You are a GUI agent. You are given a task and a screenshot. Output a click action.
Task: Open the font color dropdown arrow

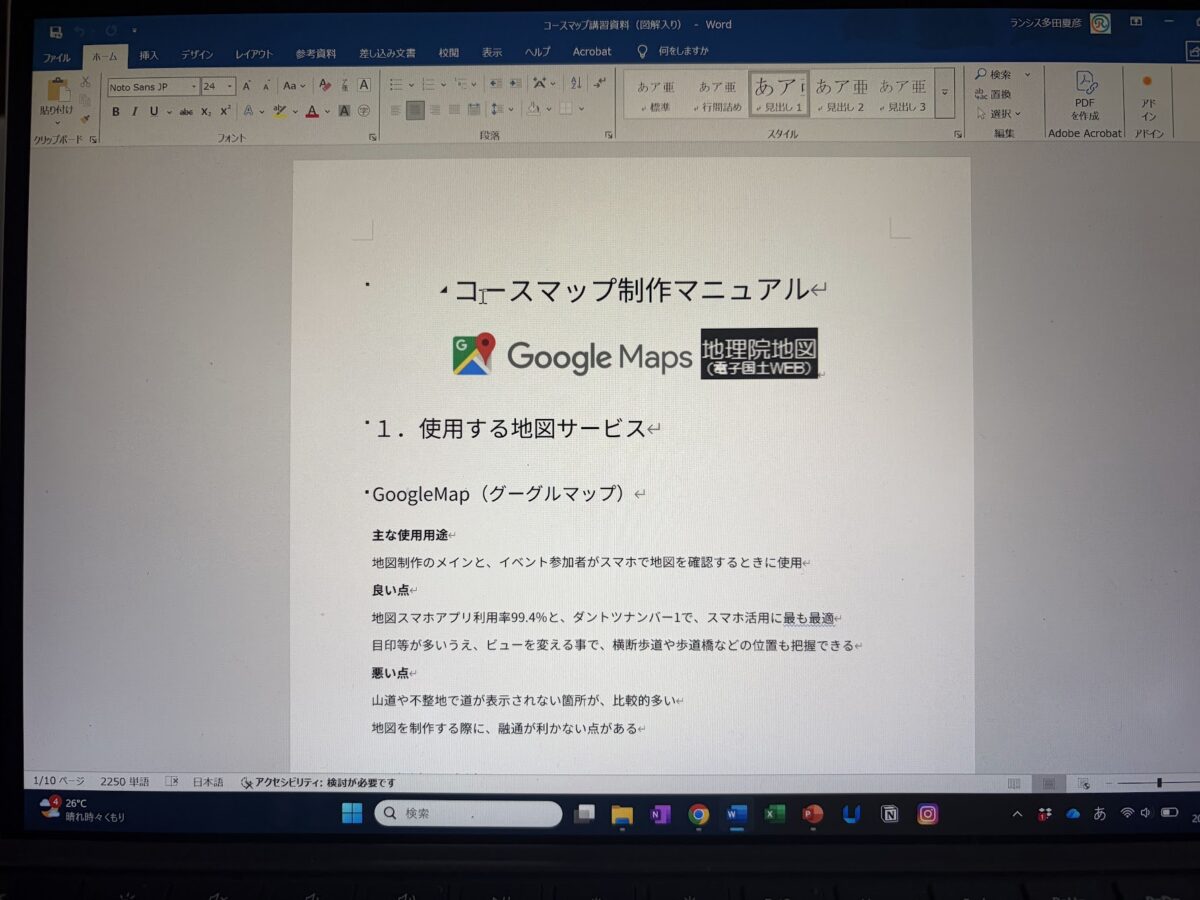(x=328, y=112)
